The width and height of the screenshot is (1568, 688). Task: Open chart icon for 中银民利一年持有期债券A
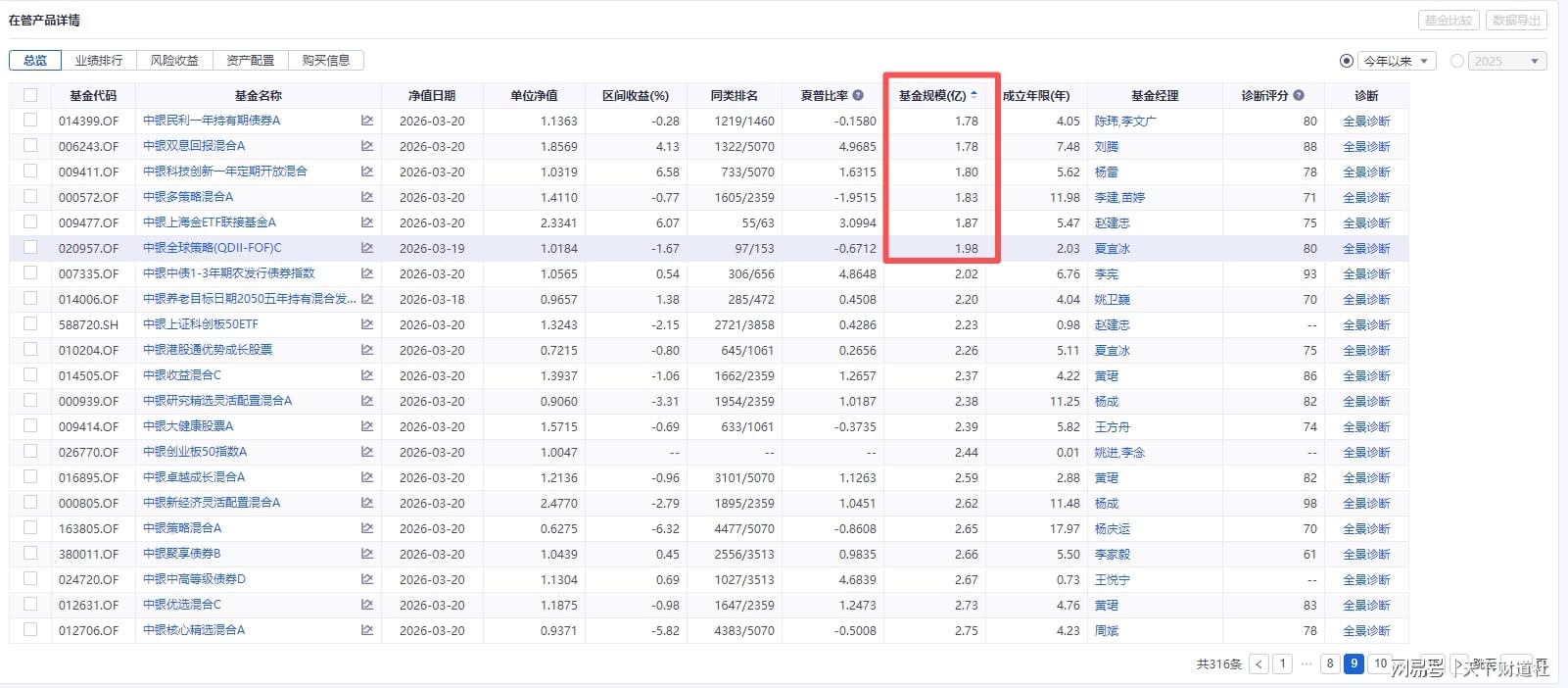pos(367,121)
